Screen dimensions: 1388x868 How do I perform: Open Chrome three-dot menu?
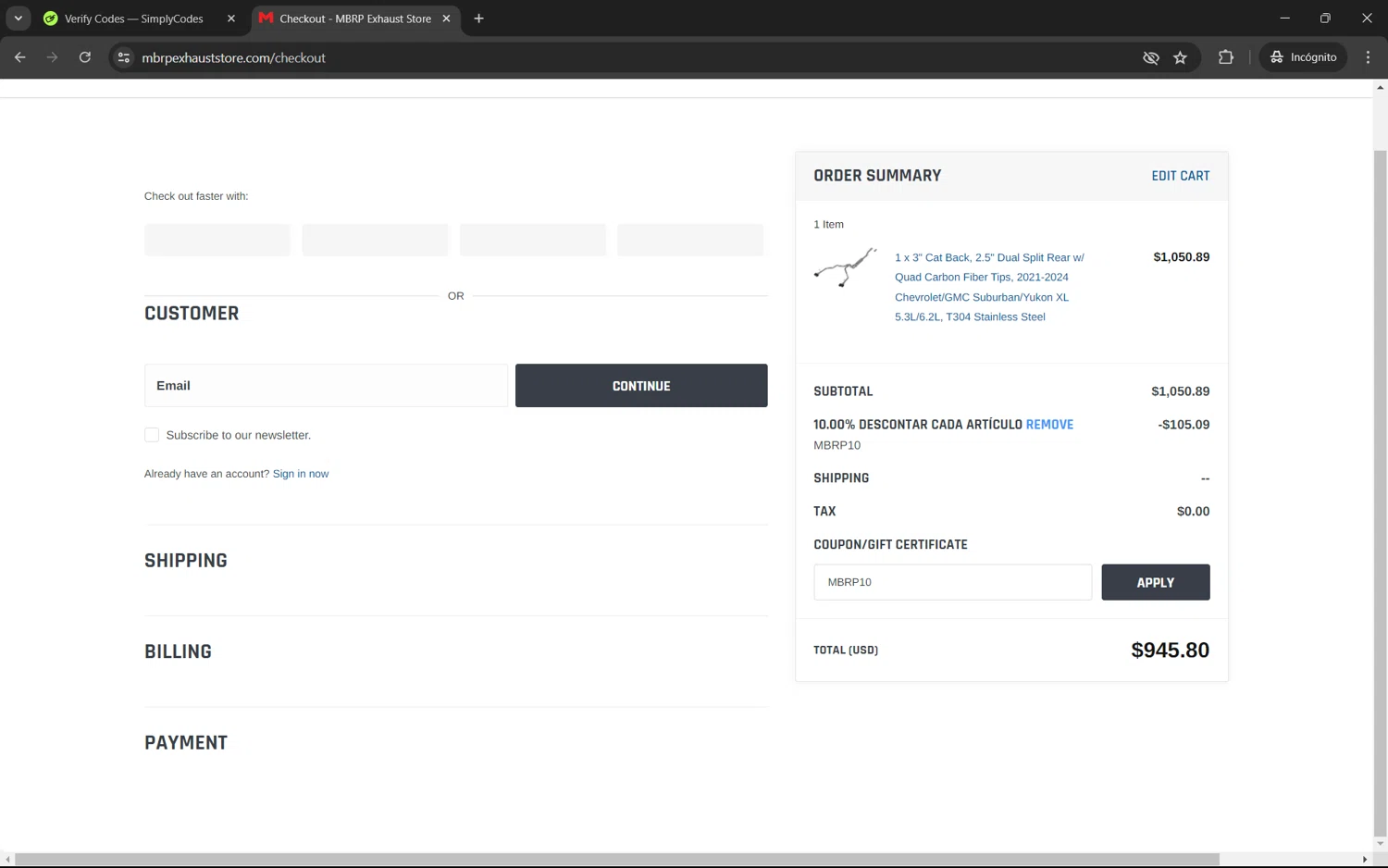click(1368, 57)
